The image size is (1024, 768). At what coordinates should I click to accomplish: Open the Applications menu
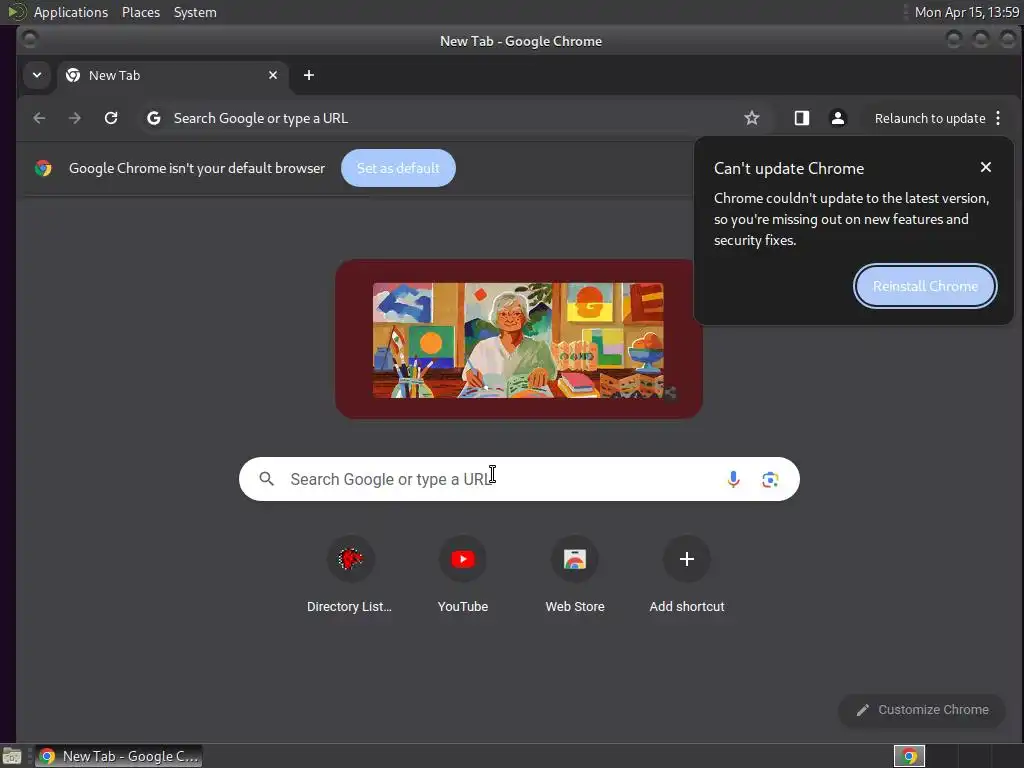tap(71, 12)
